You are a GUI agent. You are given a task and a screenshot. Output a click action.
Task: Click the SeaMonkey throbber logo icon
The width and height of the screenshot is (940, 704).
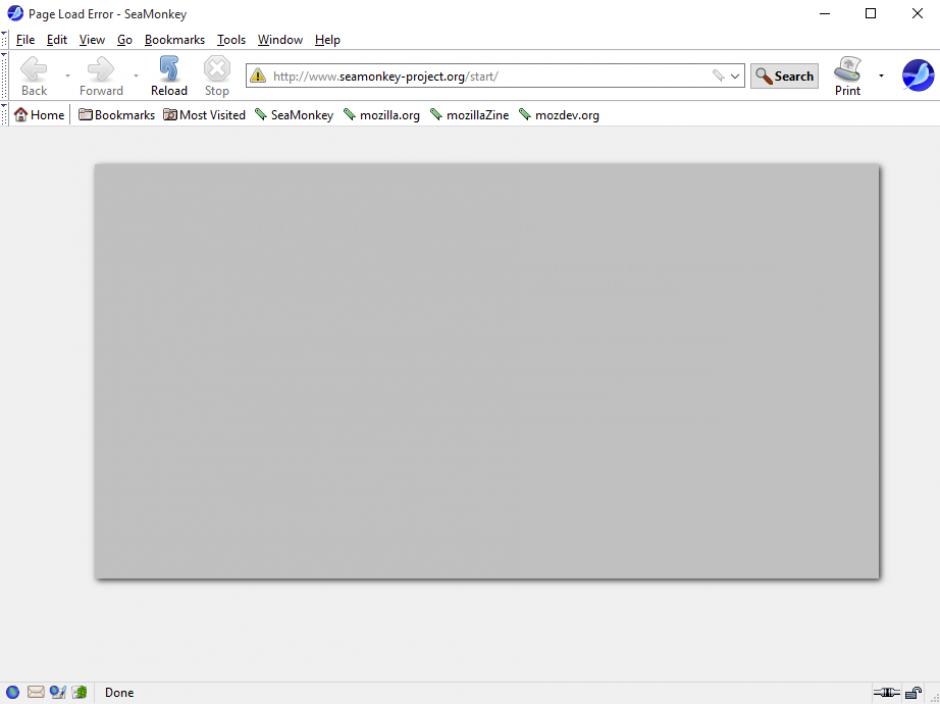(917, 76)
